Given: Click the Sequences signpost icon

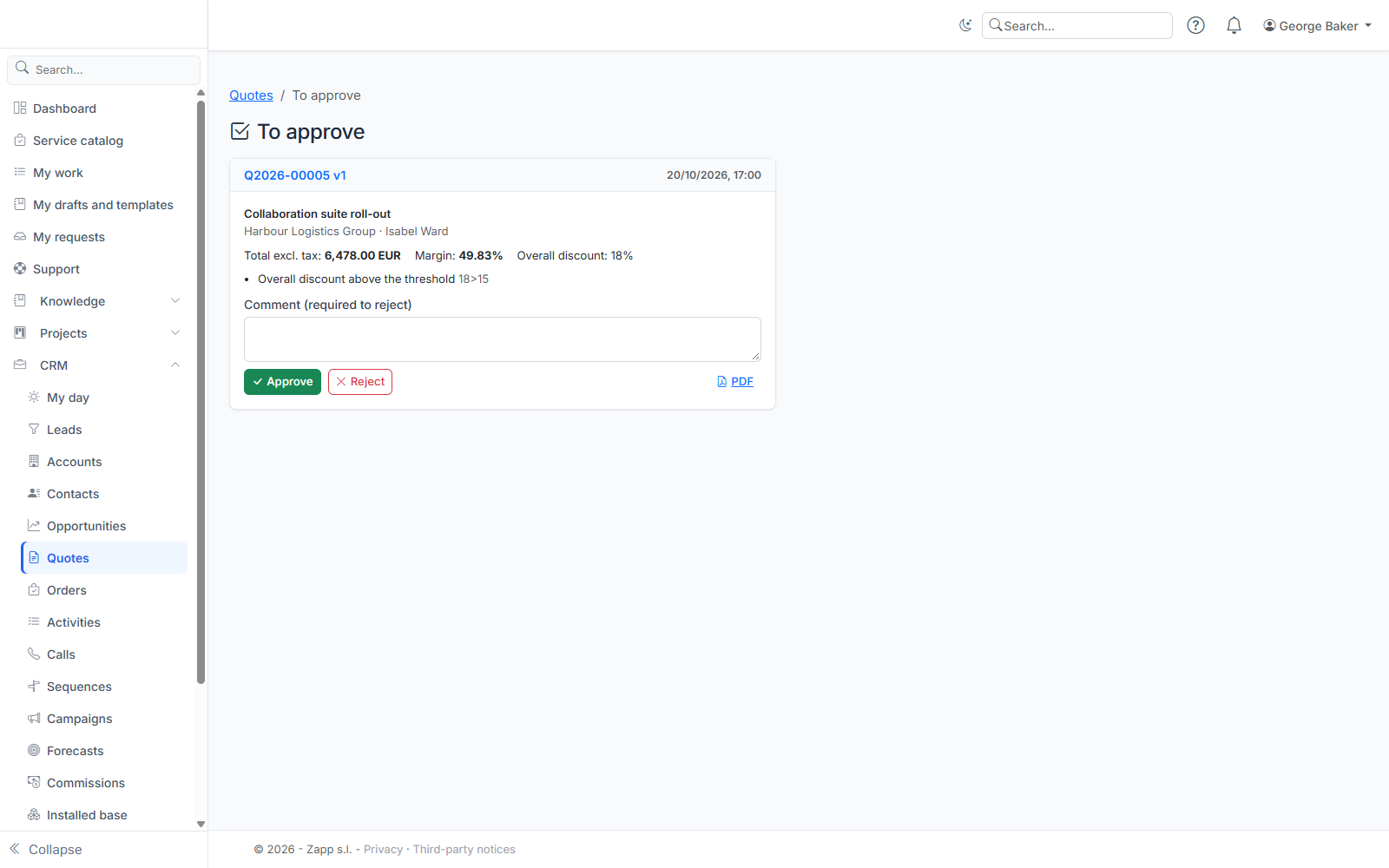Looking at the screenshot, I should tap(34, 687).
